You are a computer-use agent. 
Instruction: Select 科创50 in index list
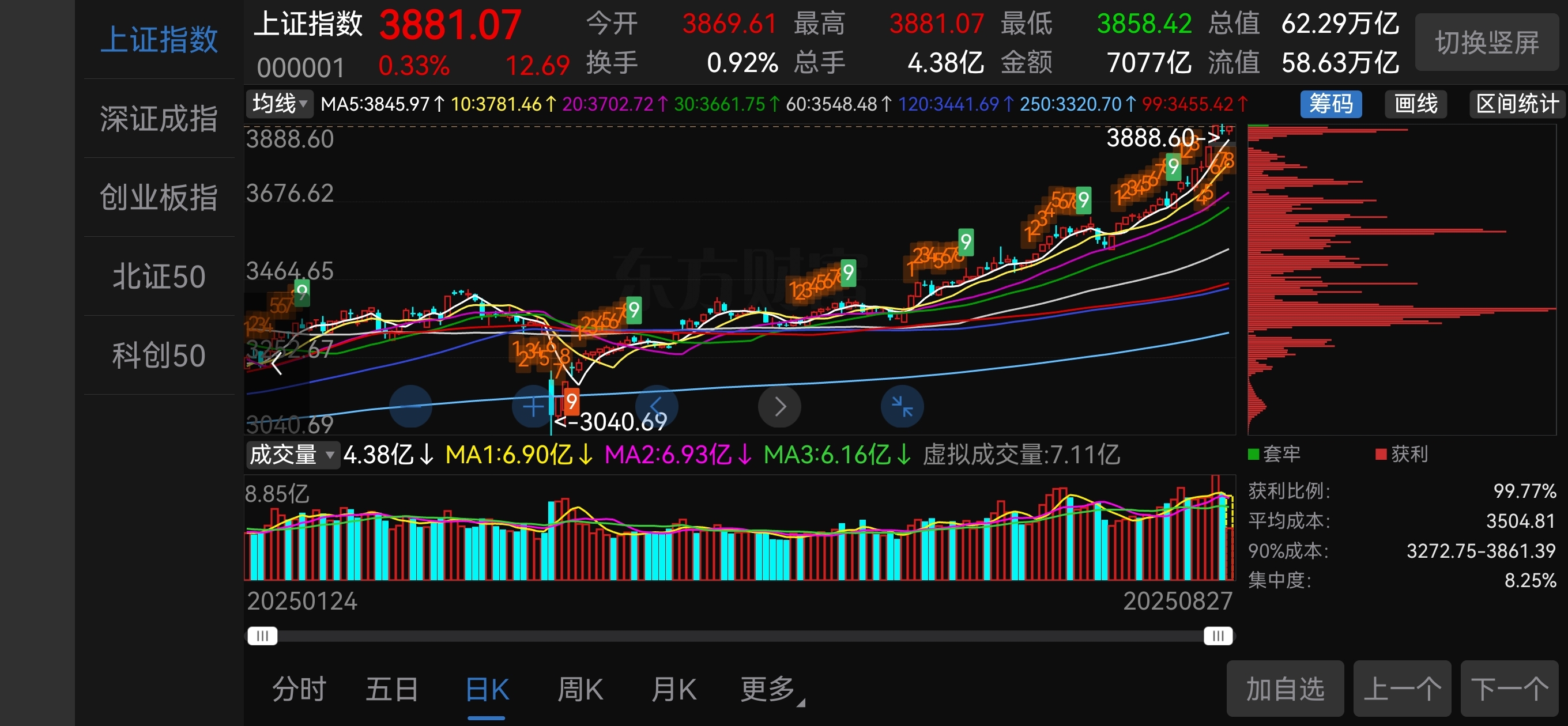tap(159, 355)
